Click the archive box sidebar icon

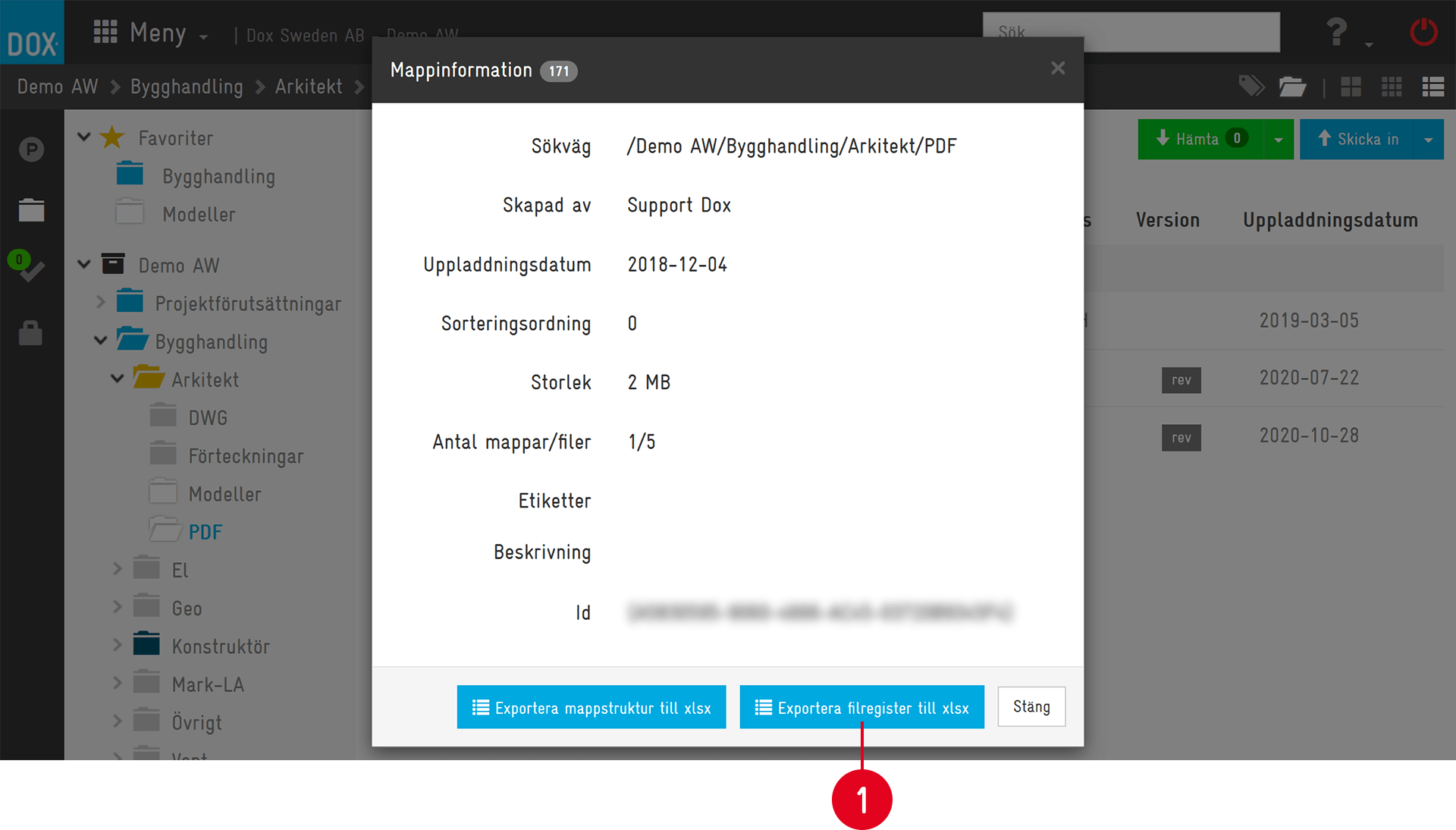point(31,209)
